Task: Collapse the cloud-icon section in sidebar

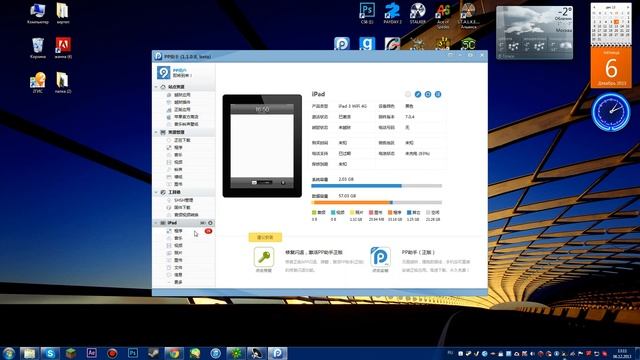Action: tap(156, 87)
